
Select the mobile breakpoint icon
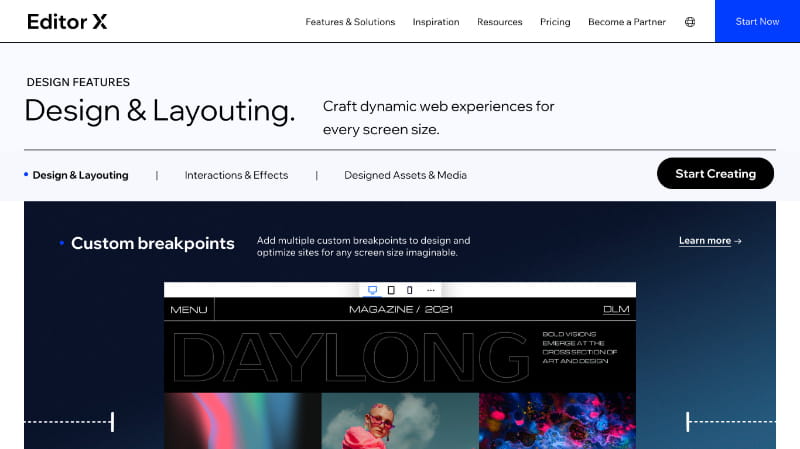click(409, 290)
